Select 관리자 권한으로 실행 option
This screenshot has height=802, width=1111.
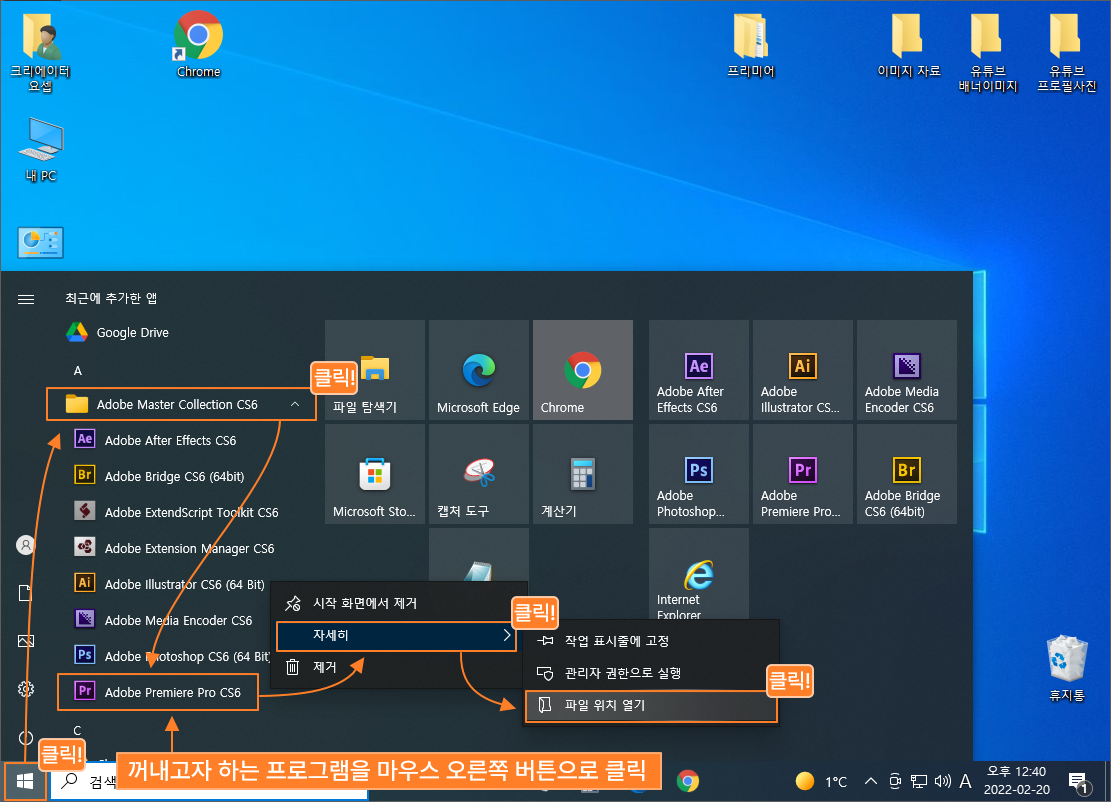(x=650, y=672)
